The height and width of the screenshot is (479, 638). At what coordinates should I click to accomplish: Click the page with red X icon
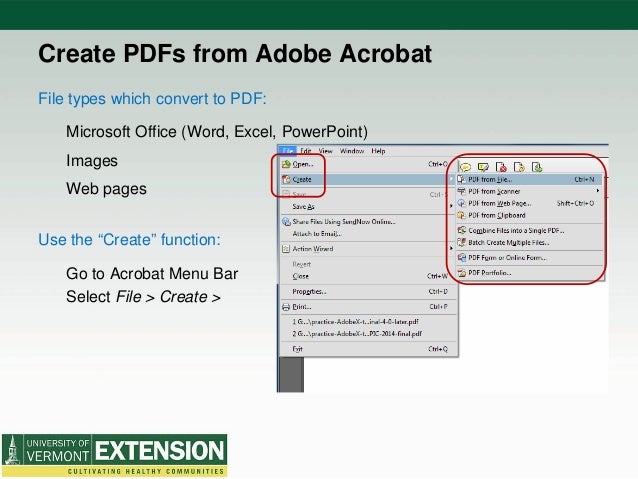[501, 167]
